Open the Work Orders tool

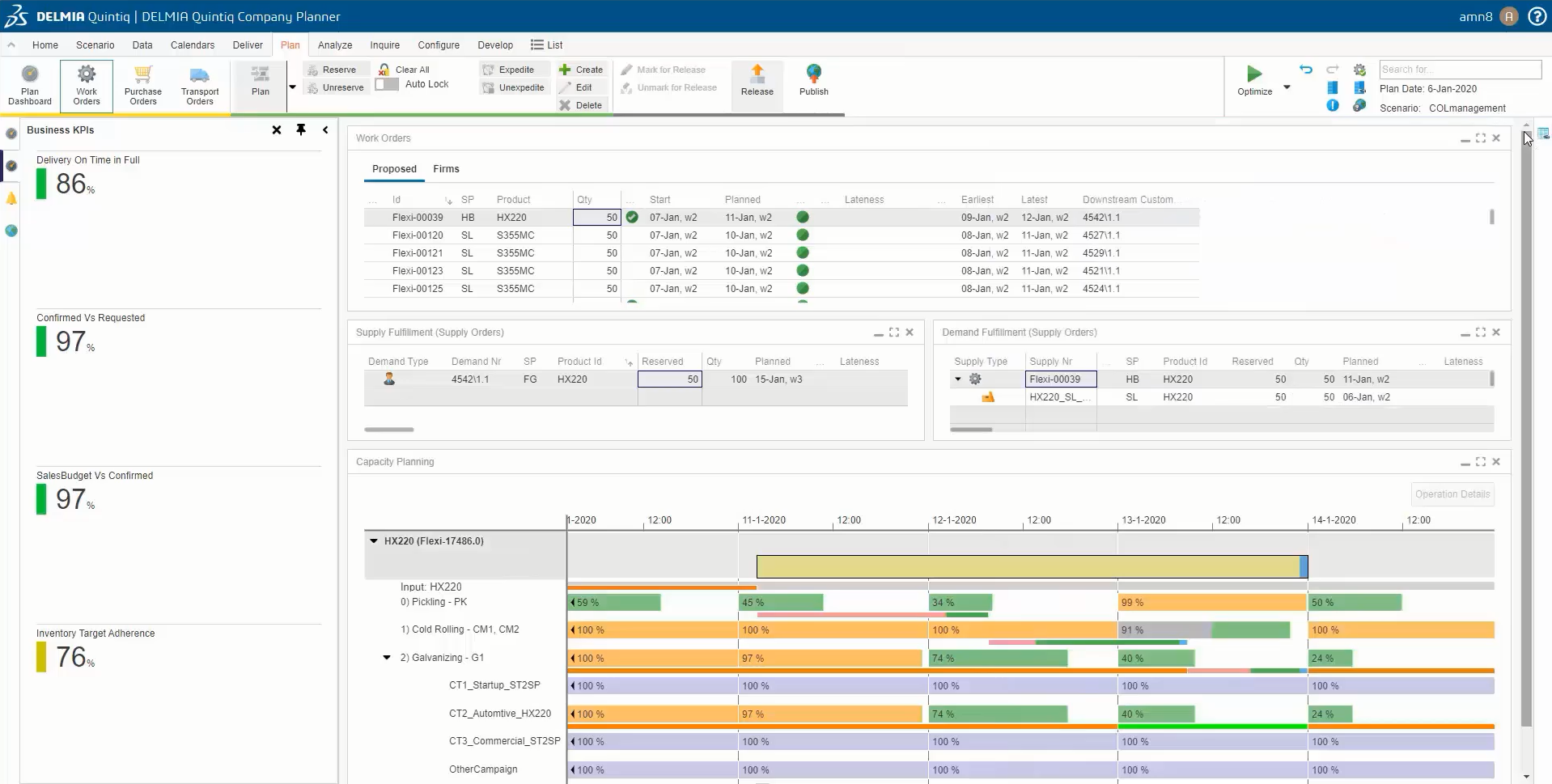click(x=86, y=85)
